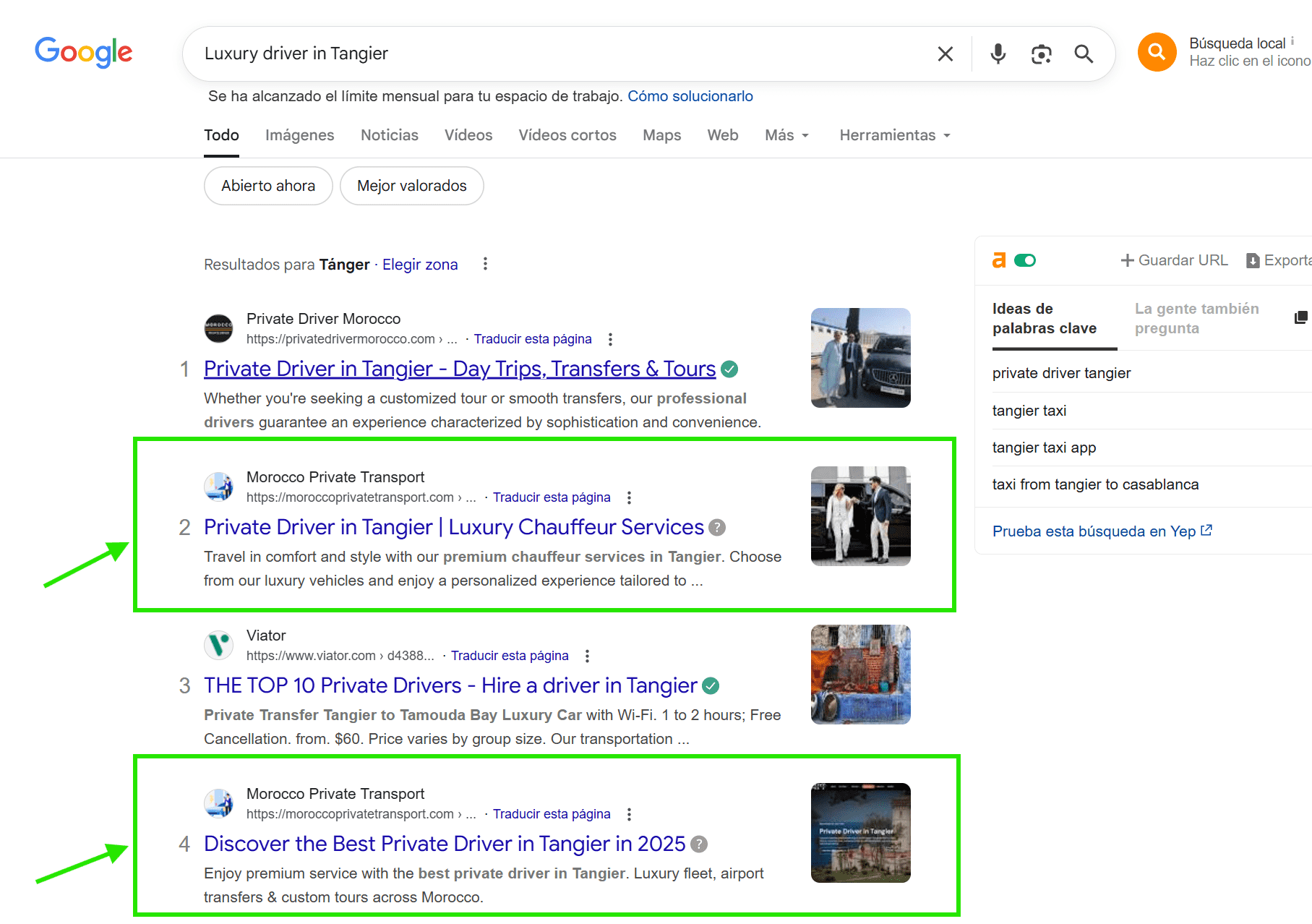This screenshot has width=1312, height=924.
Task: Expand the Herramientas dropdown
Action: pyautogui.click(x=894, y=135)
